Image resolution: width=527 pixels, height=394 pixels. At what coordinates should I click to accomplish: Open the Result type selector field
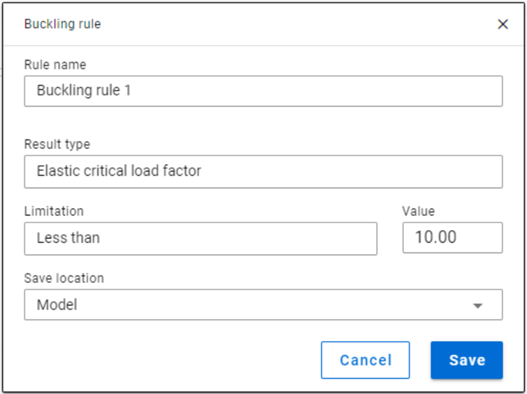(263, 171)
